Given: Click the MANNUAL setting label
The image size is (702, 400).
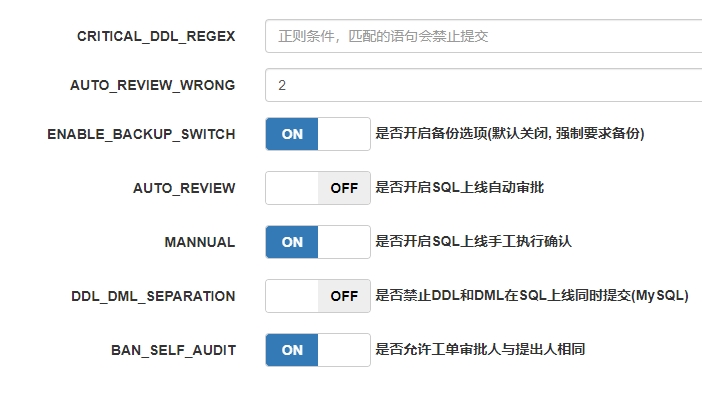Looking at the screenshot, I should pos(199,242).
